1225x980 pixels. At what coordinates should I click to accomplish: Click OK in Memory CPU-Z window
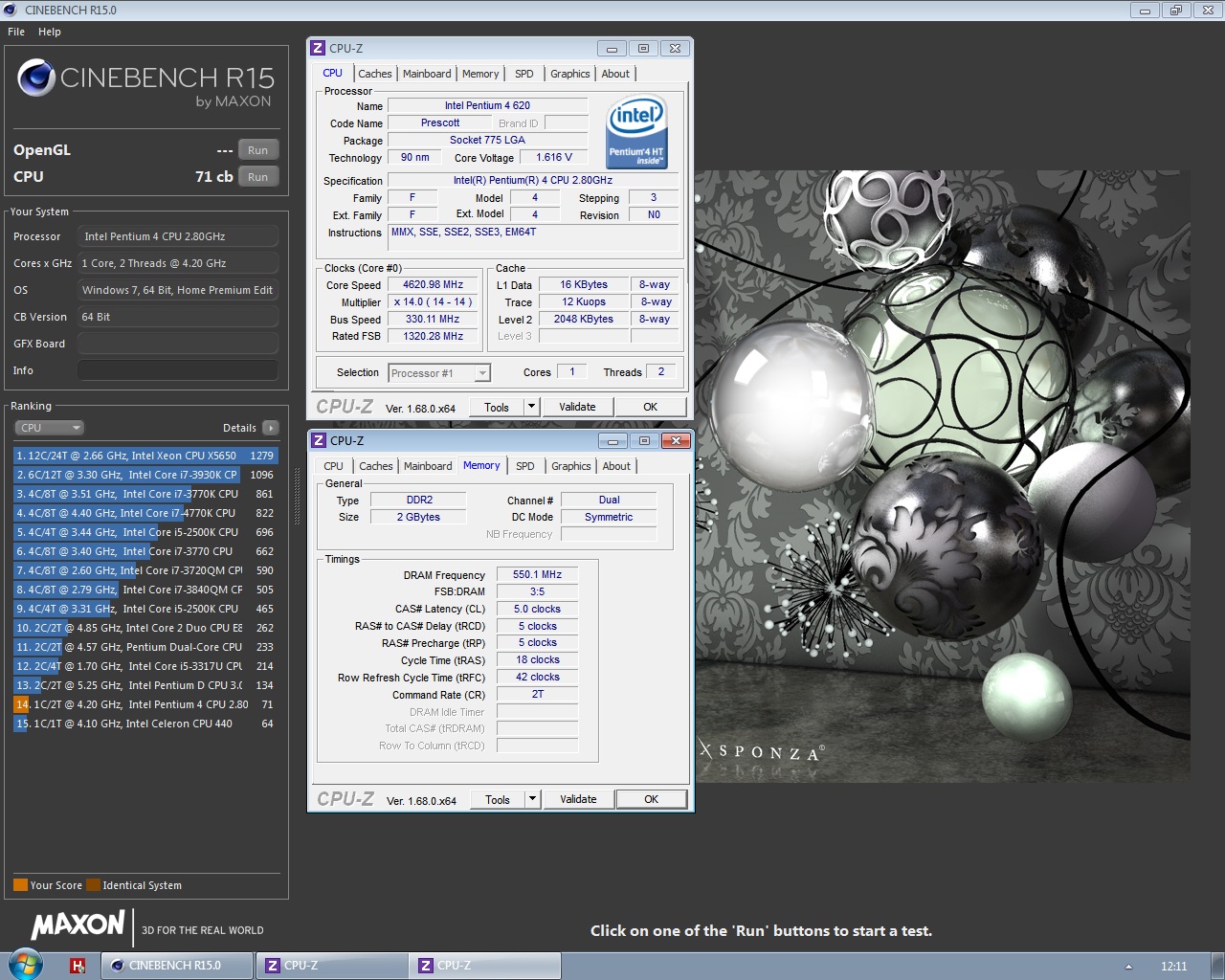click(x=652, y=799)
